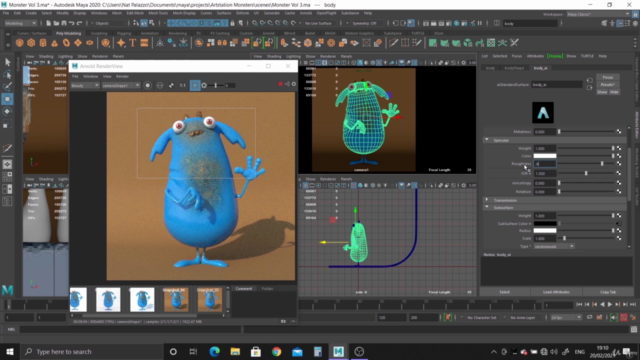Create a polygon cube from the shelf

click(x=31, y=42)
